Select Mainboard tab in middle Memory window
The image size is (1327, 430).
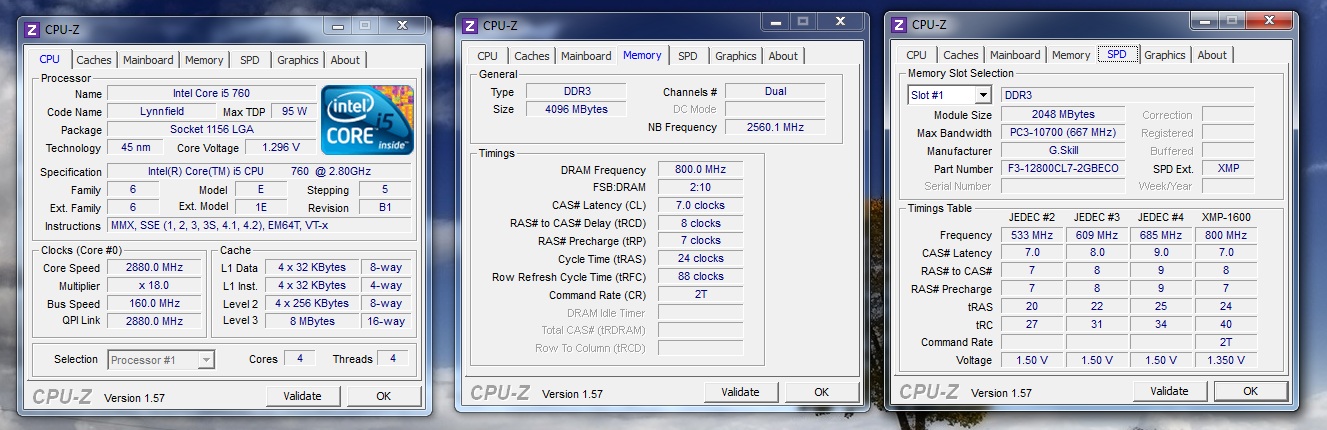coord(586,56)
